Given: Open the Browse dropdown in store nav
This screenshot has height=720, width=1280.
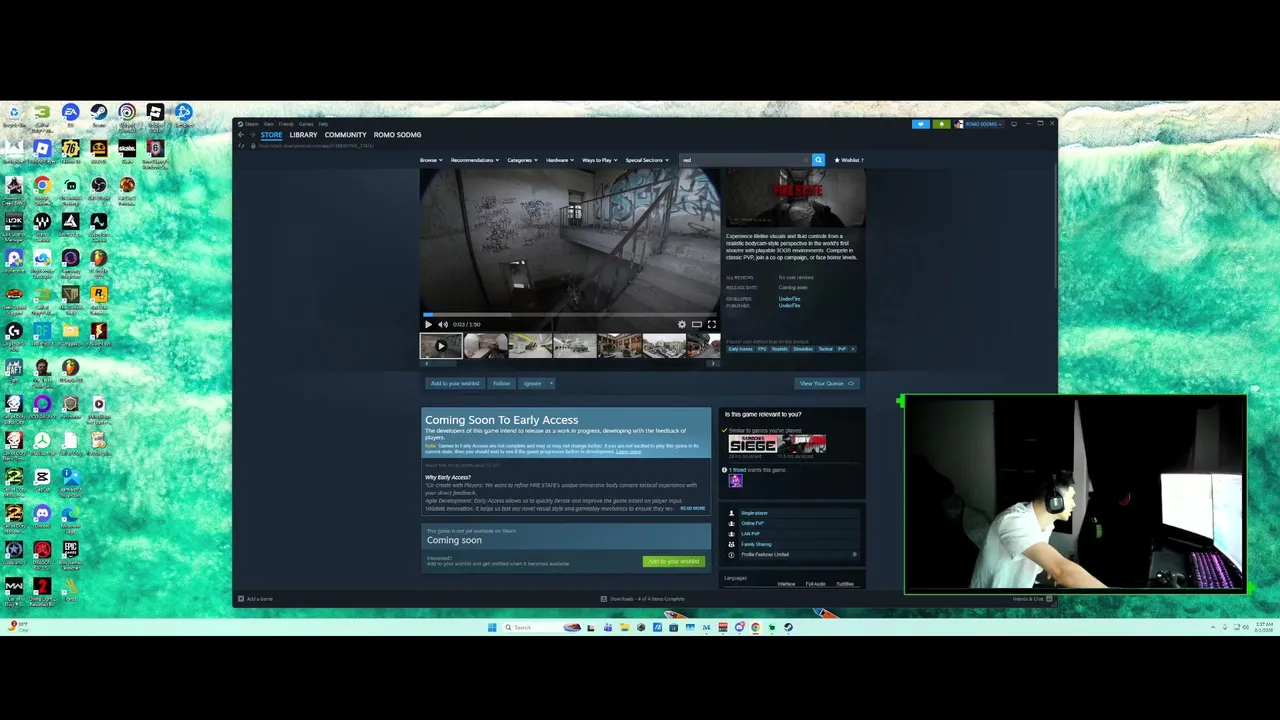Looking at the screenshot, I should pyautogui.click(x=430, y=160).
